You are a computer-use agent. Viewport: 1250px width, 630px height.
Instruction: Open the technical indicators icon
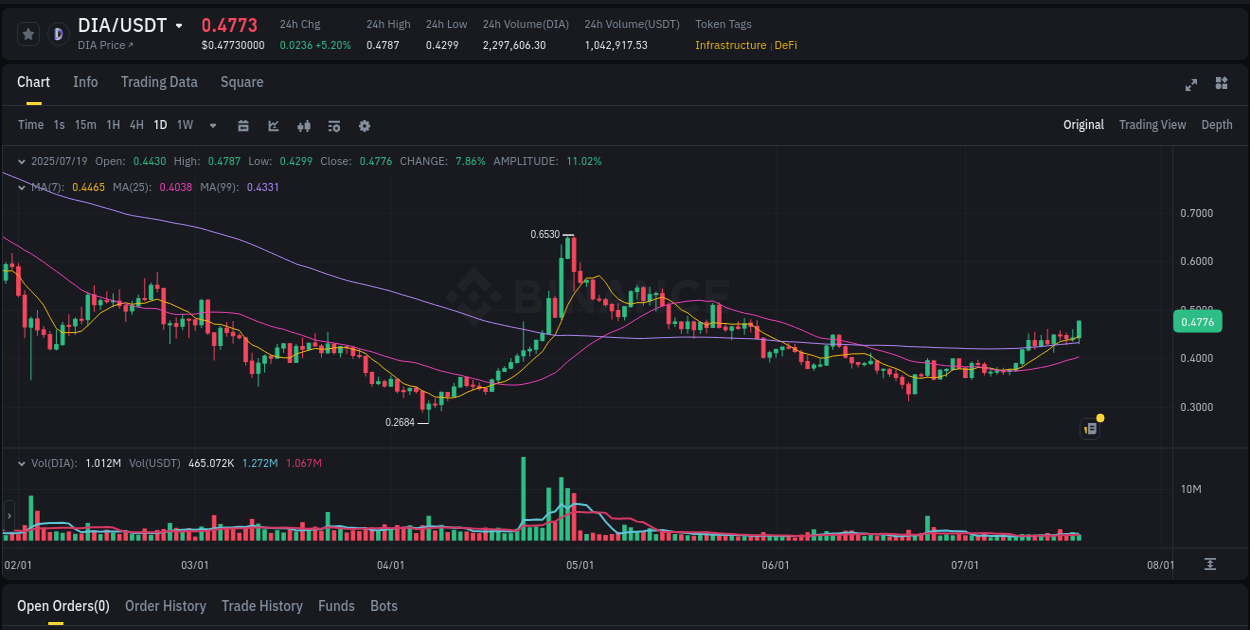(272, 125)
